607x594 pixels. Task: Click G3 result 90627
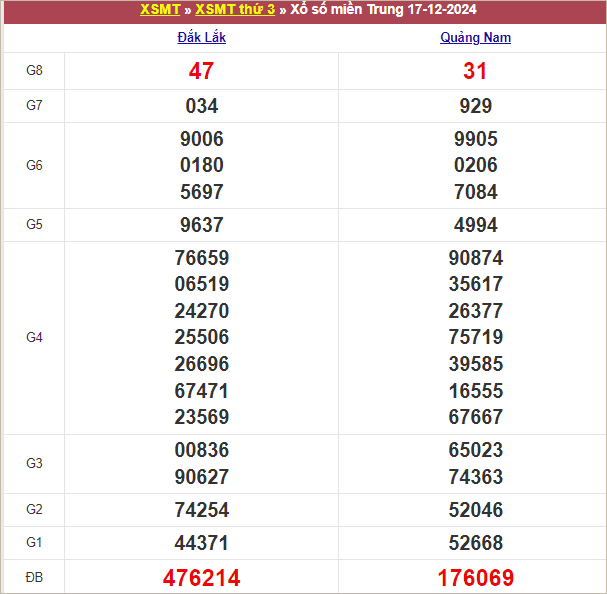point(202,477)
